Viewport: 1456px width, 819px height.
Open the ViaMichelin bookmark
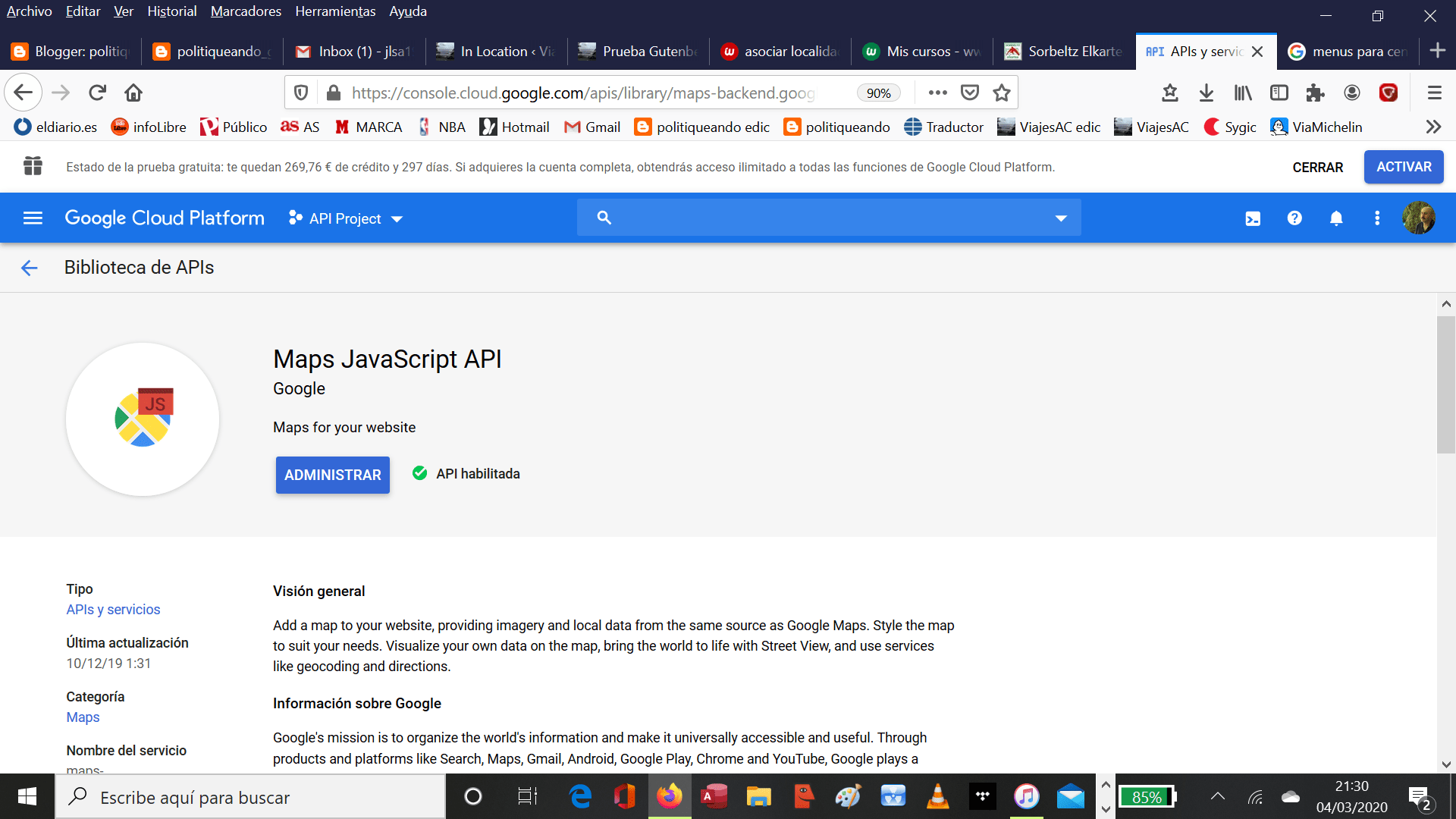(x=1316, y=127)
